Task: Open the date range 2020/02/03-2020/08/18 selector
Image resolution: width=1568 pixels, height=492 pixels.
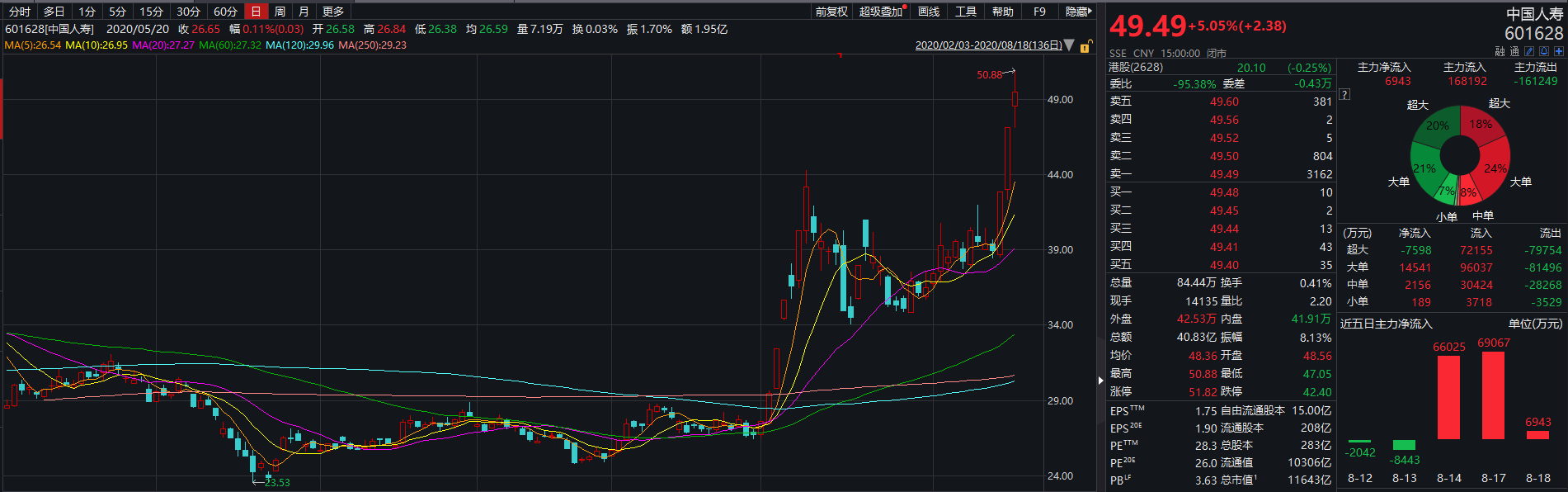Action: (x=988, y=45)
